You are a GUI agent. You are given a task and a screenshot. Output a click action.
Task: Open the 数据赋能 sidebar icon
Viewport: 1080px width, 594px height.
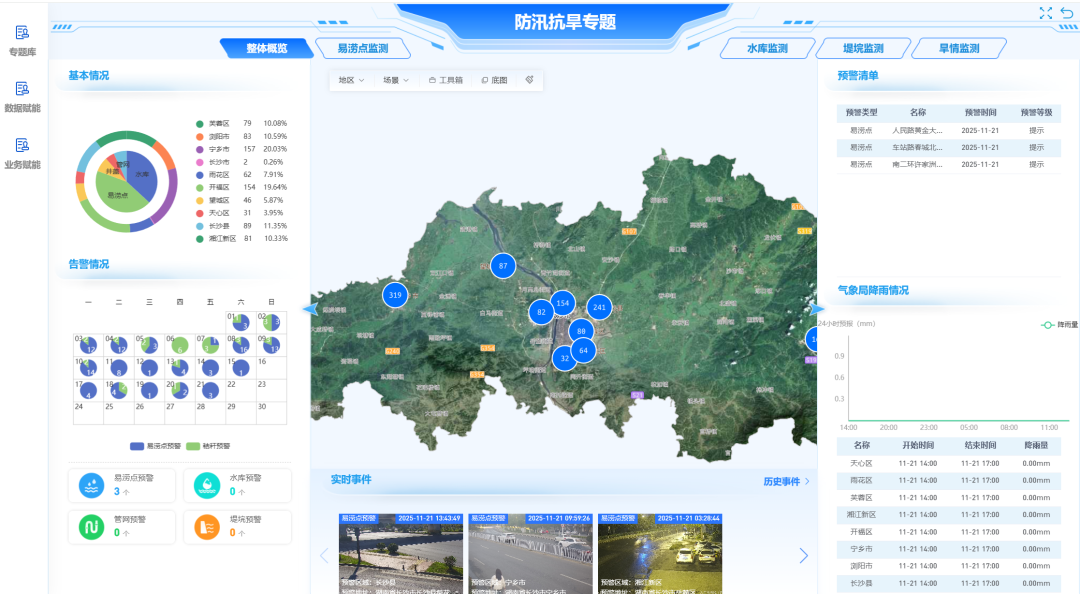[22, 90]
